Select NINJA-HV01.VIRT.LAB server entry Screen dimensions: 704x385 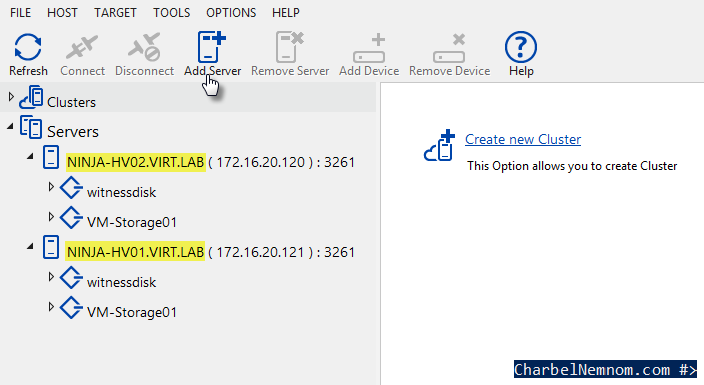(x=136, y=252)
